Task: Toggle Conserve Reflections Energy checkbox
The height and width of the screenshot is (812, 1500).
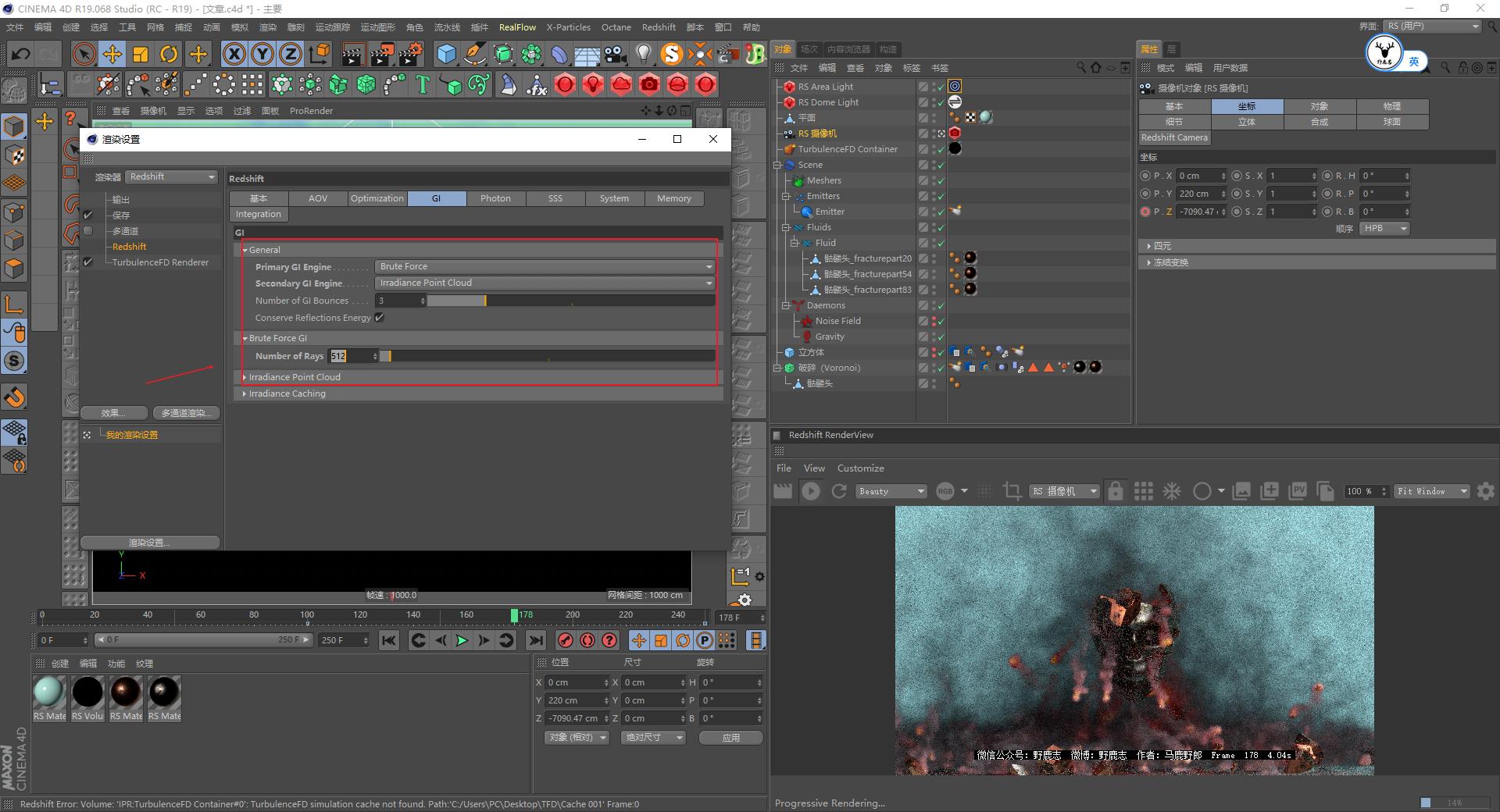Action: [380, 318]
